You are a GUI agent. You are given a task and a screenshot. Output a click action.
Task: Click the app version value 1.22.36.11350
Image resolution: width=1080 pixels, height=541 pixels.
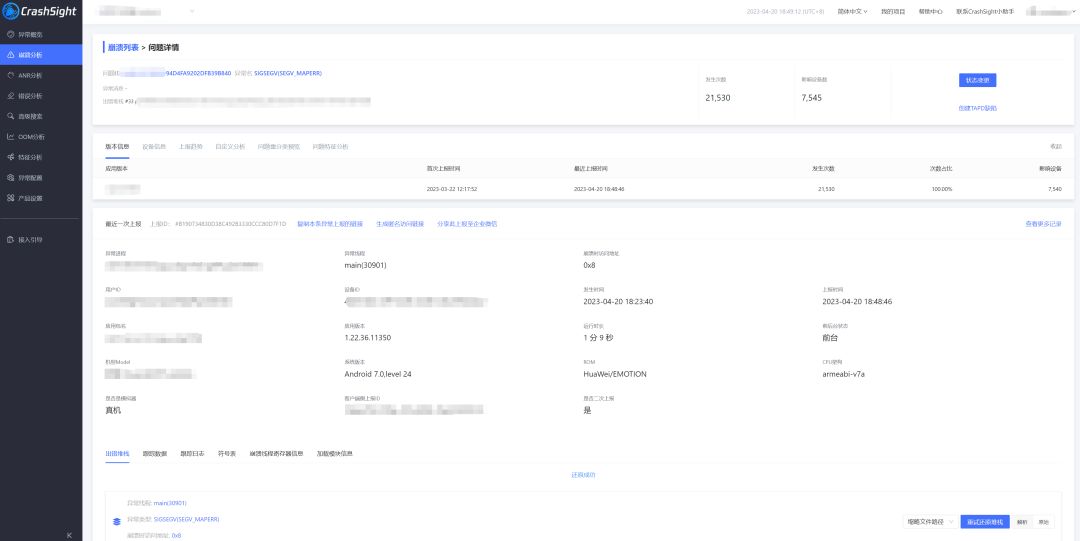click(x=368, y=338)
